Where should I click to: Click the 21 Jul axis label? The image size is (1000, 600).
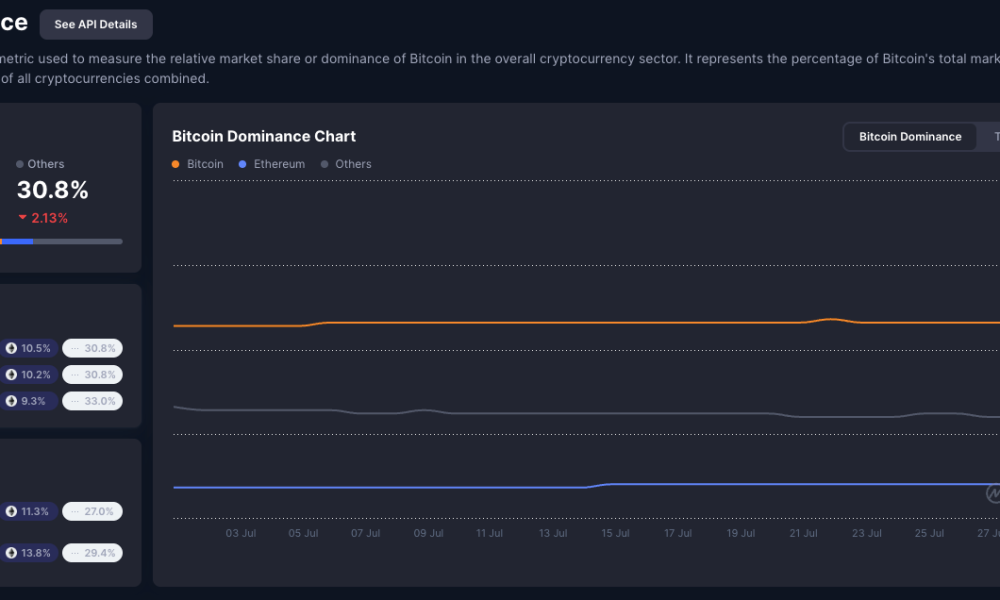pos(803,533)
